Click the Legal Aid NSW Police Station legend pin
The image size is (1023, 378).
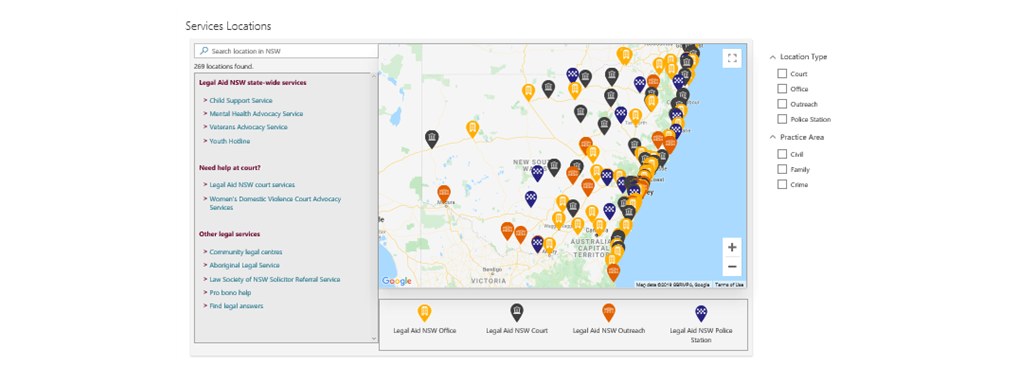701,313
